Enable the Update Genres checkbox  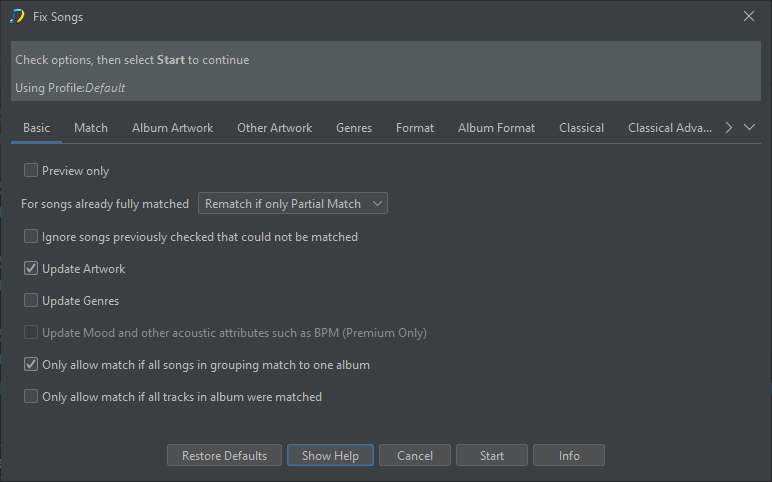31,301
